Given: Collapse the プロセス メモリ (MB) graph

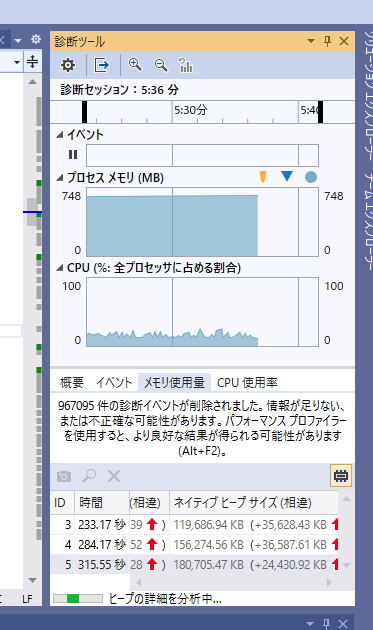Looking at the screenshot, I should 59,178.
